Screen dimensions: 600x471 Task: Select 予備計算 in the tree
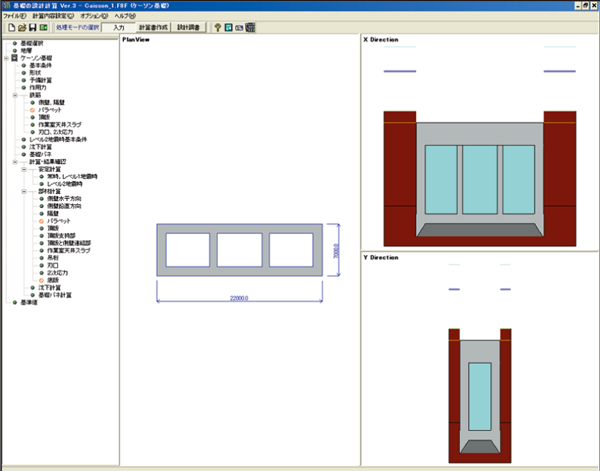[x=41, y=80]
